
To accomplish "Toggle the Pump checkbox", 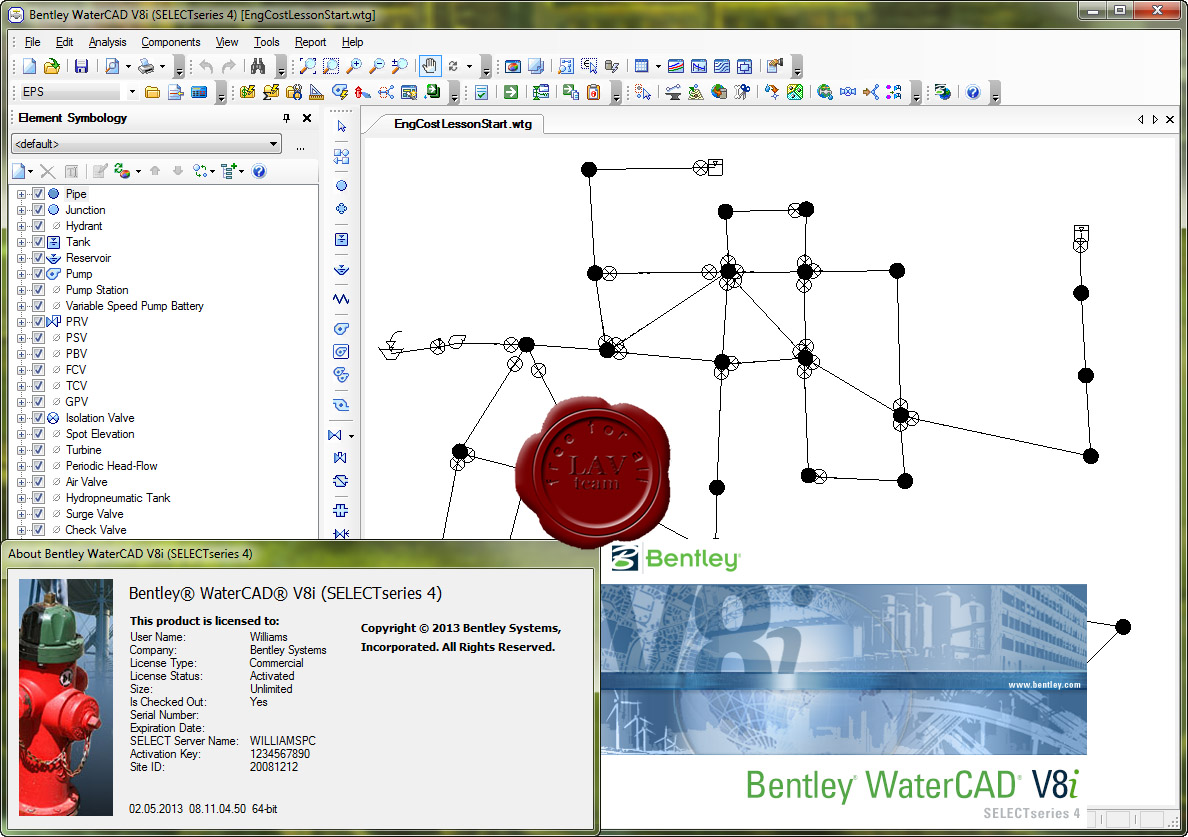I will pos(39,274).
